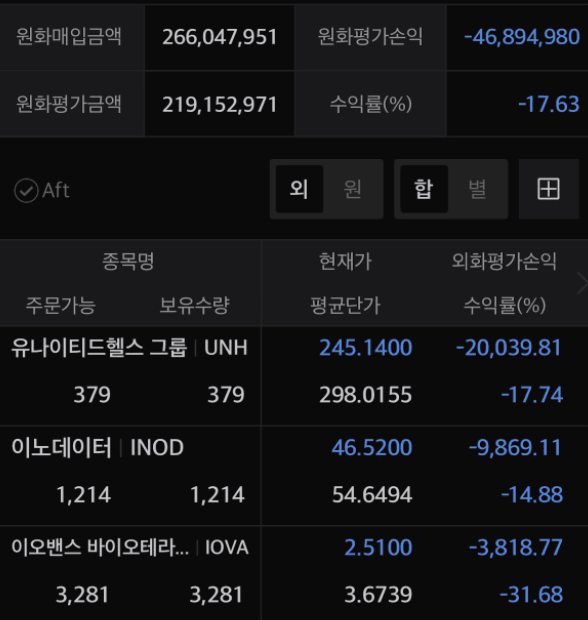Select the 외 foreign currency toggle
The width and height of the screenshot is (588, 620).
(299, 189)
